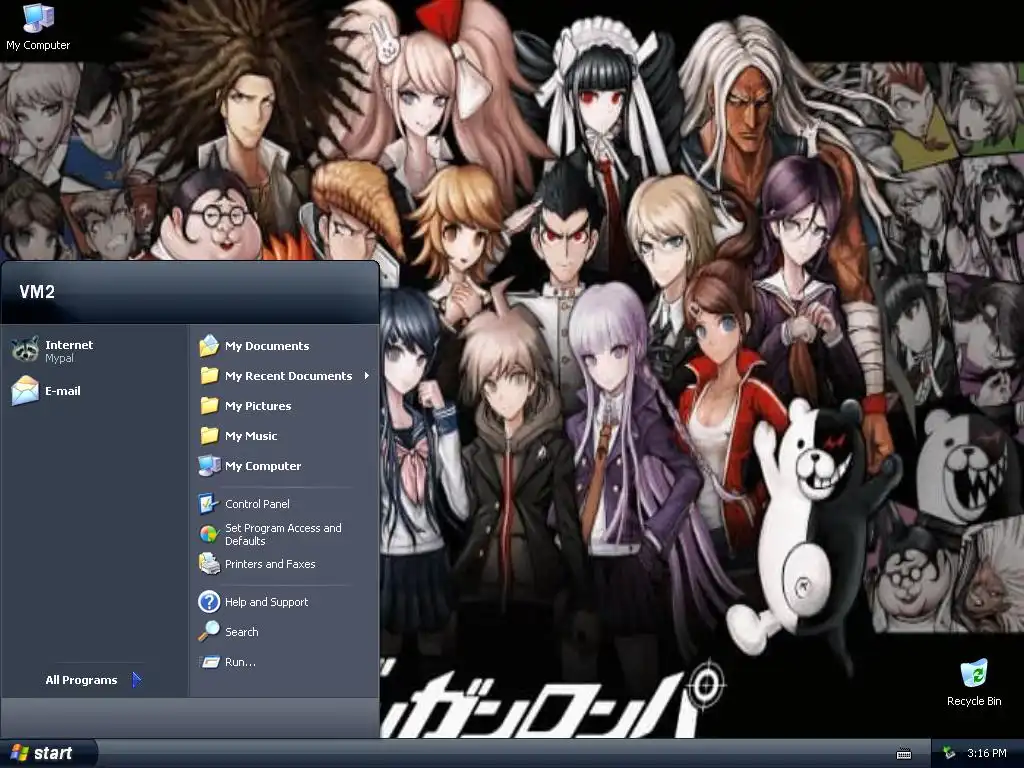
Task: Open the My Computer desktop icon
Action: coord(38,26)
